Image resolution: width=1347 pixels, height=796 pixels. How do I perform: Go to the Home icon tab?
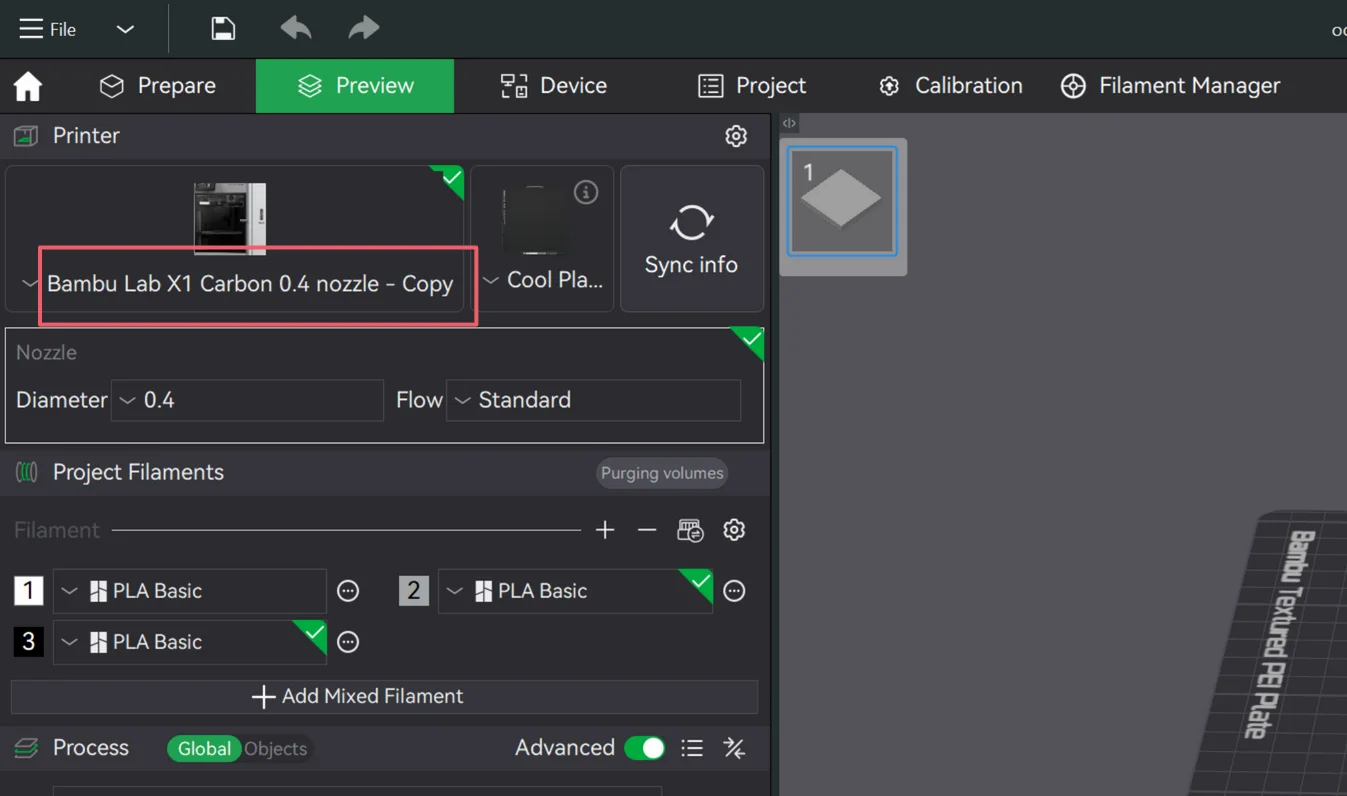[x=28, y=86]
